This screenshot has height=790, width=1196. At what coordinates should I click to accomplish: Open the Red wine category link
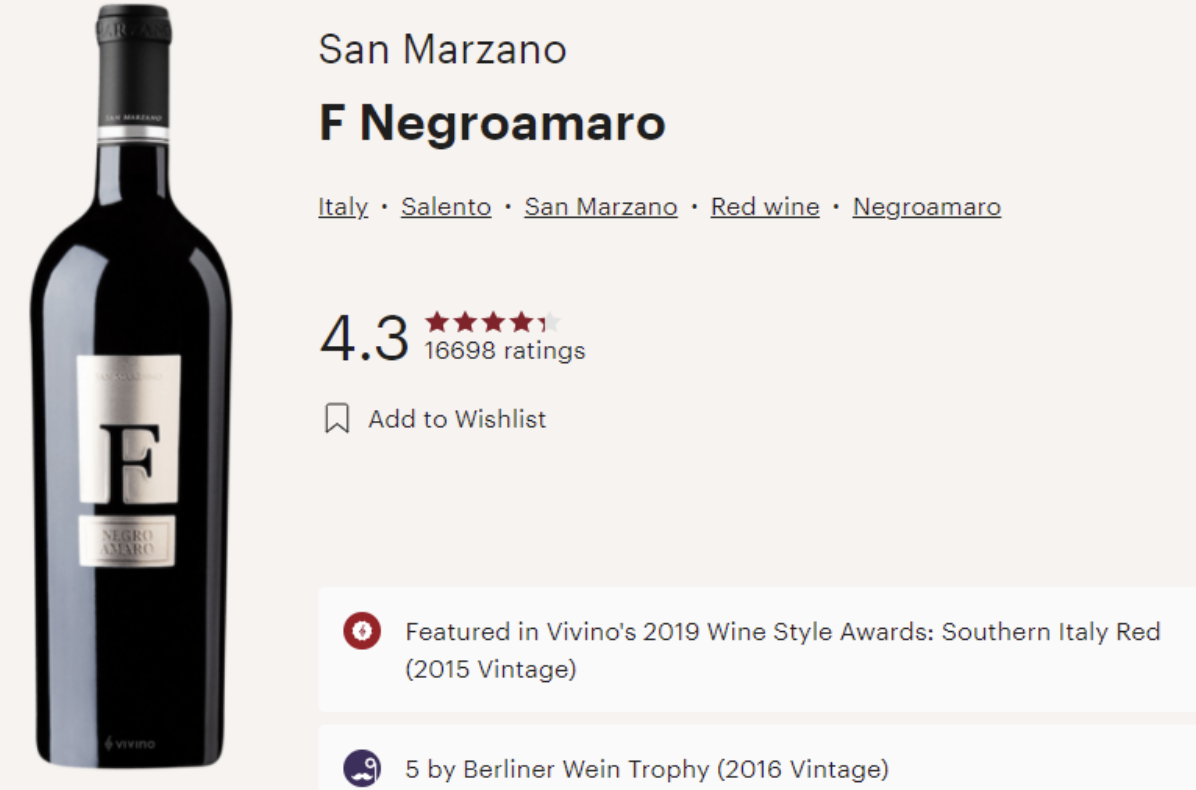[765, 207]
